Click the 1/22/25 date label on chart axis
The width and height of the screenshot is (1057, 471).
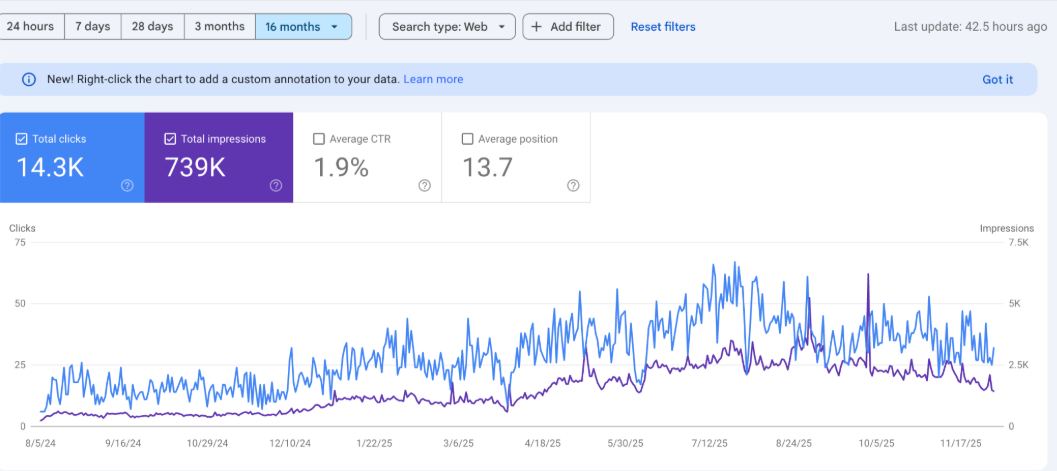point(373,443)
